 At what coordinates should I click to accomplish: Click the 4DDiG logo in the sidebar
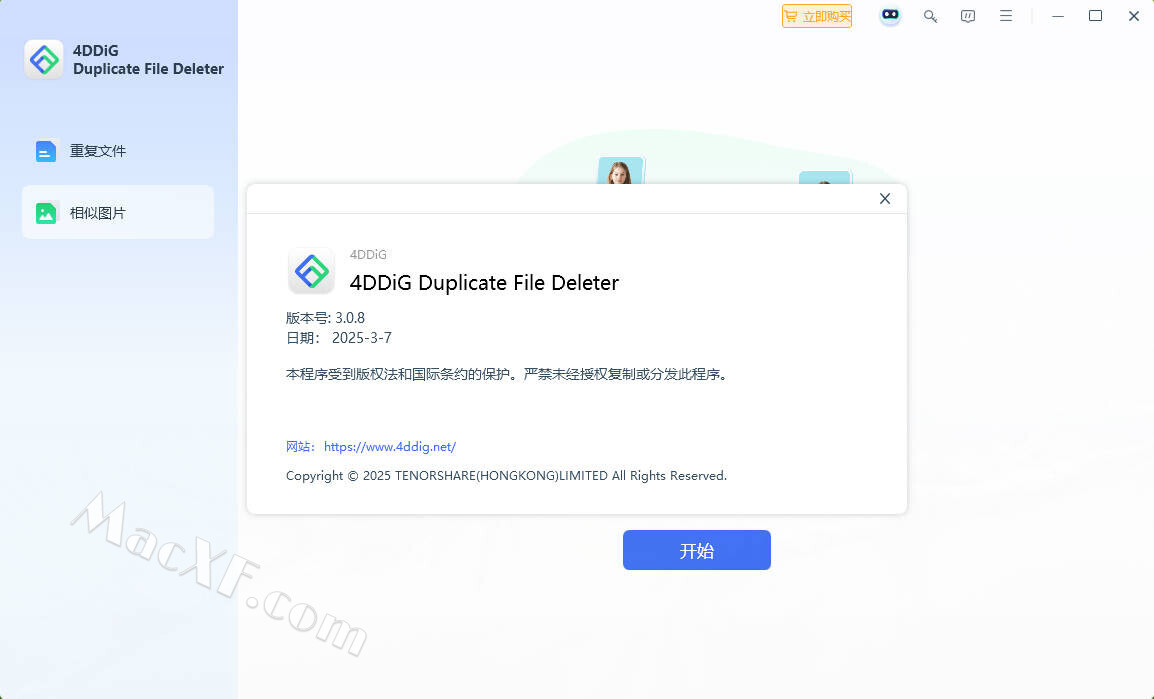pyautogui.click(x=43, y=60)
